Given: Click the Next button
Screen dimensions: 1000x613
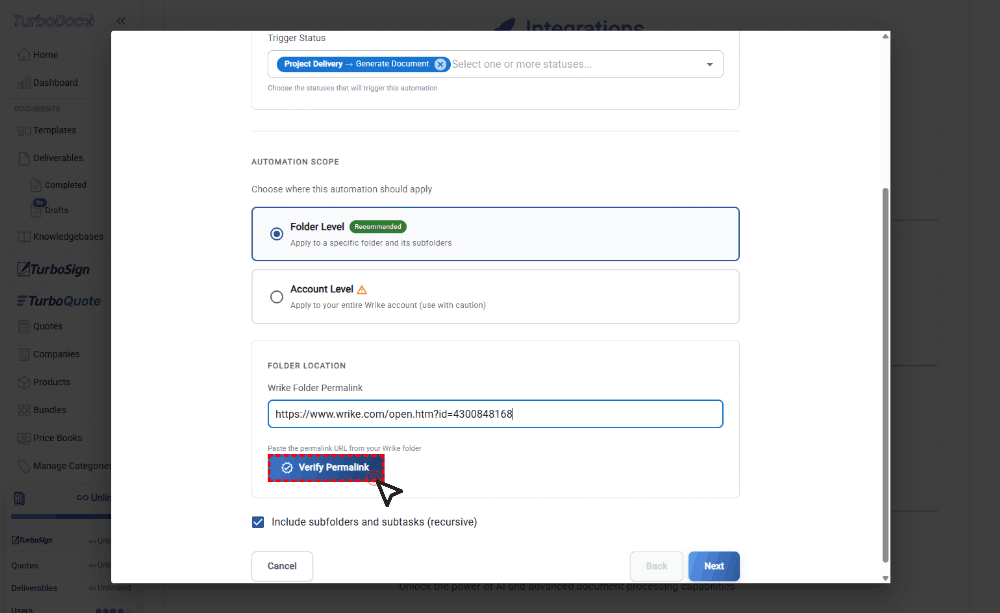Looking at the screenshot, I should point(713,566).
